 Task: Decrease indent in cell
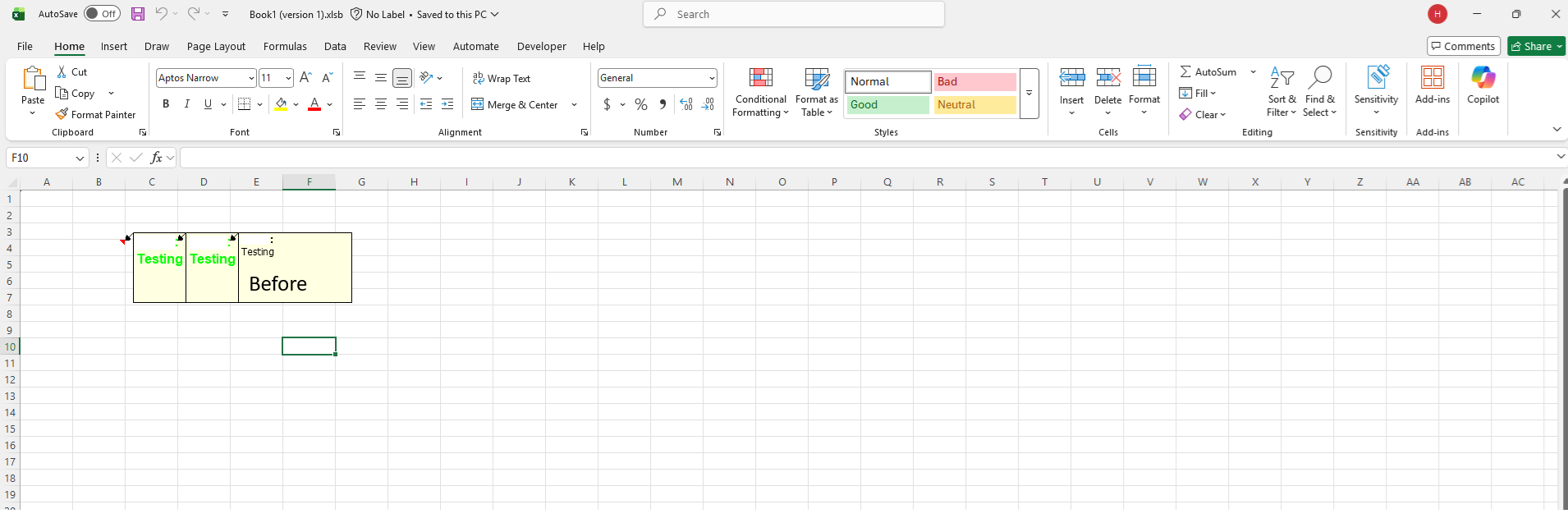click(426, 104)
